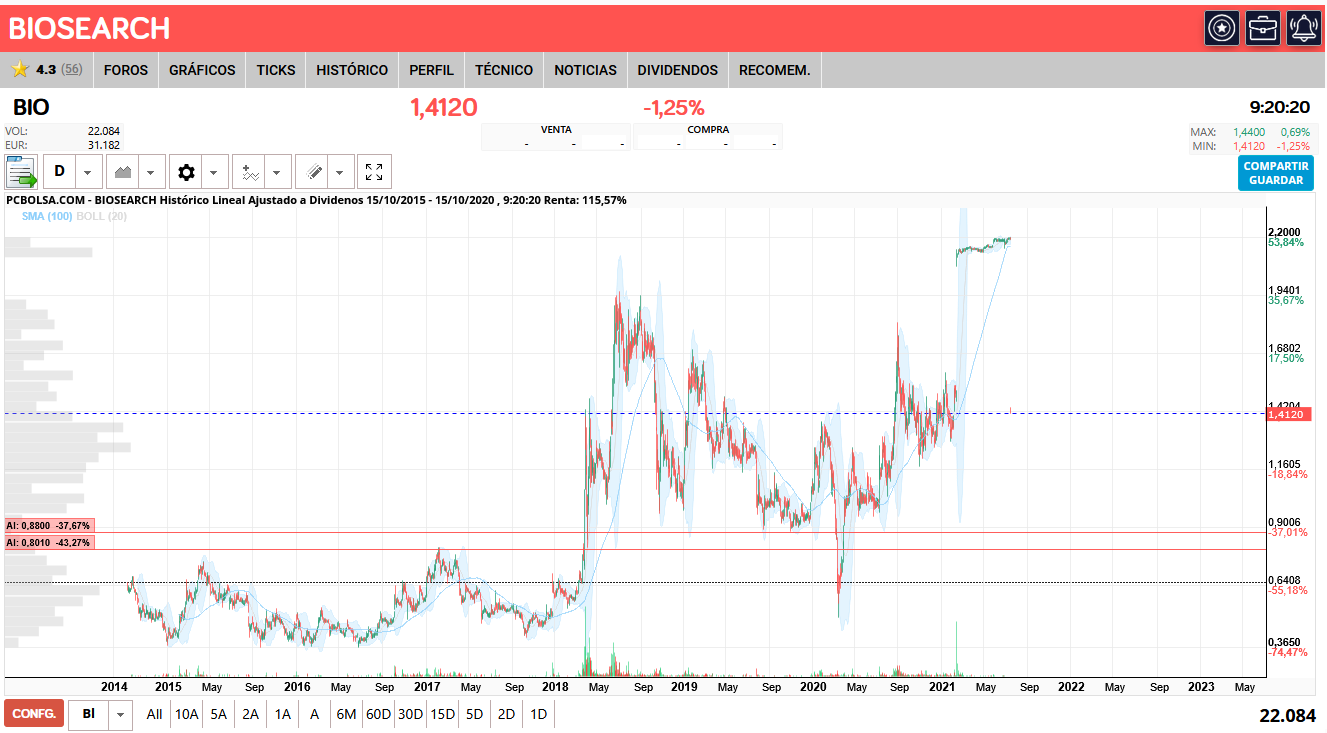
Task: Select the 6M time range
Action: 346,714
